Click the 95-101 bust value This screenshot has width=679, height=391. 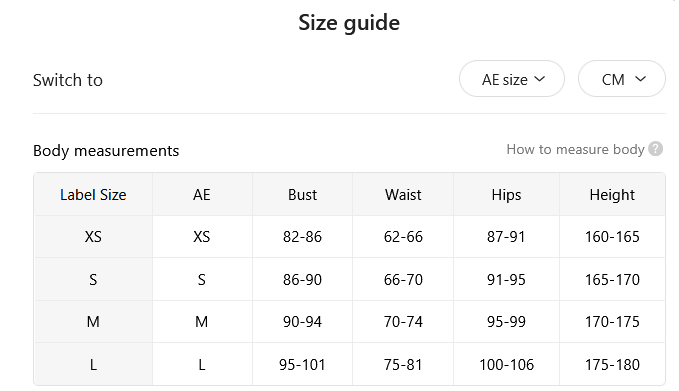pyautogui.click(x=302, y=365)
